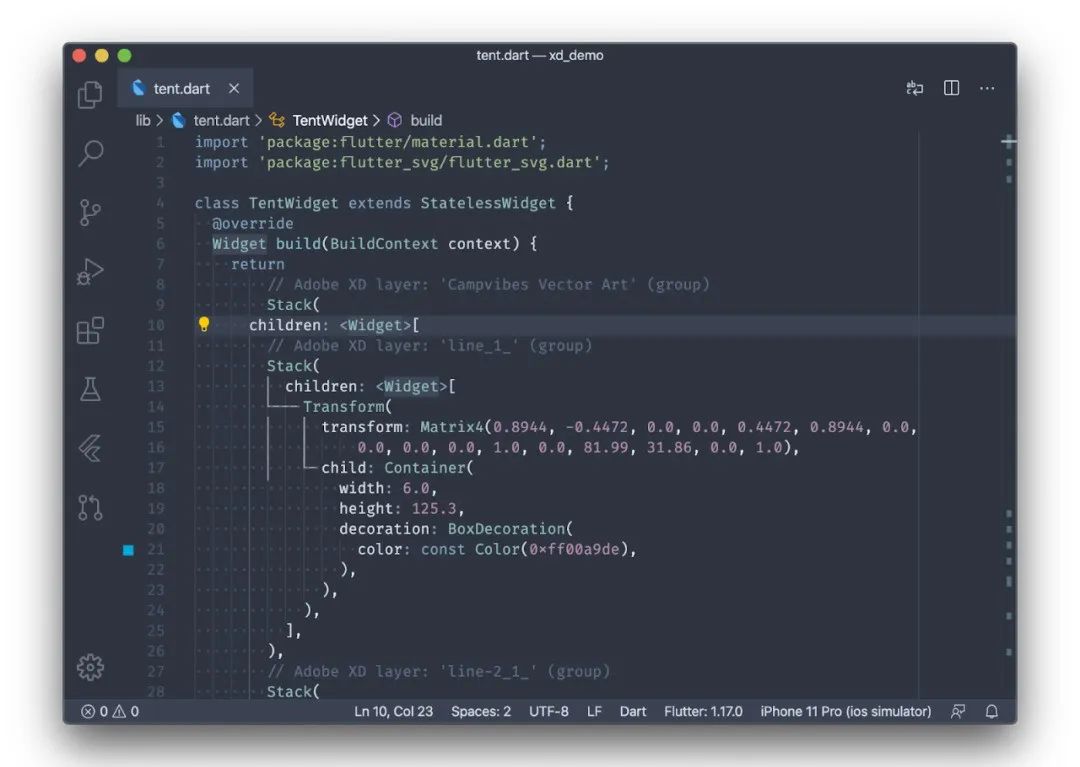Click the Dart file icon in tent.dart tab

click(x=138, y=87)
